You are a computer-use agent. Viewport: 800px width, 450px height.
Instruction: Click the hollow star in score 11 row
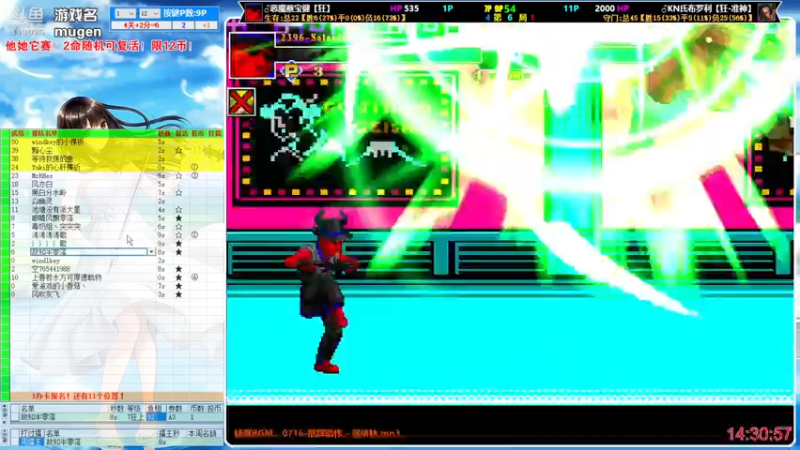click(179, 210)
